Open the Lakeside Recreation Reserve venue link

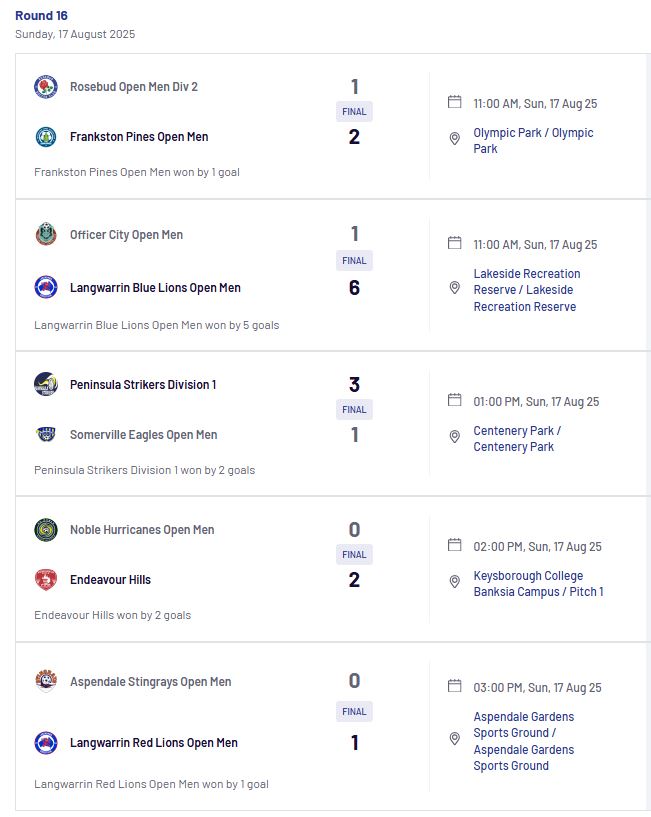pyautogui.click(x=527, y=290)
